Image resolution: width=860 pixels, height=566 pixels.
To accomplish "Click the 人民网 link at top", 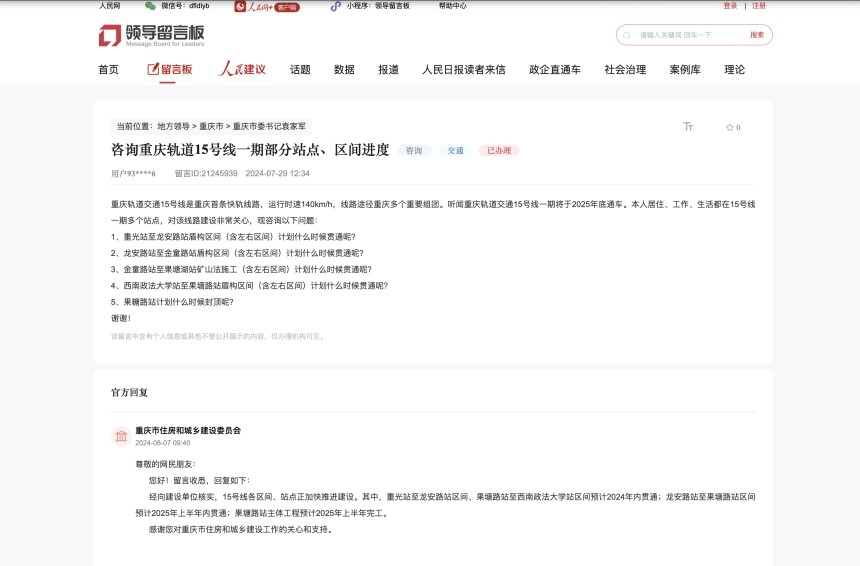I will click(x=110, y=6).
